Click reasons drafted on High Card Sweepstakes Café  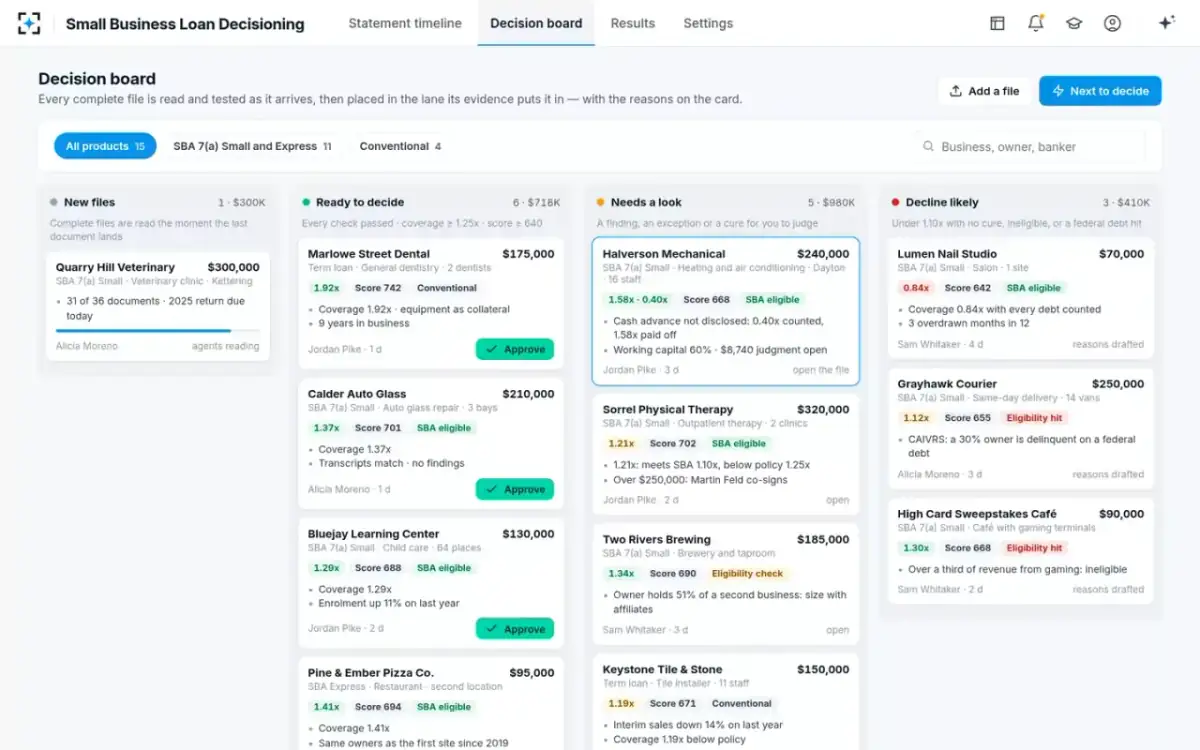[1108, 589]
